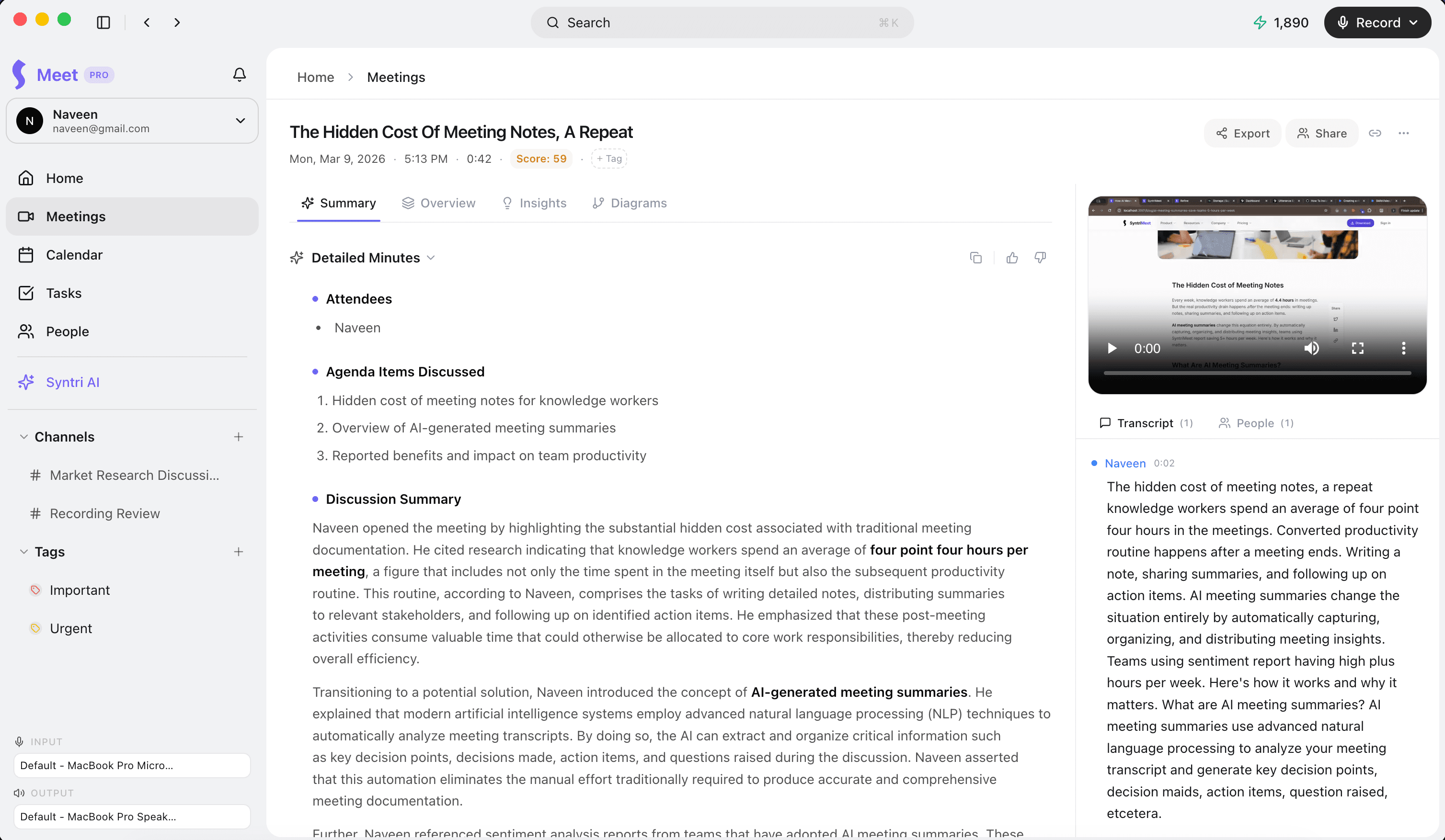Viewport: 1445px width, 840px height.
Task: Expand the Naveen account dropdown
Action: point(132,121)
